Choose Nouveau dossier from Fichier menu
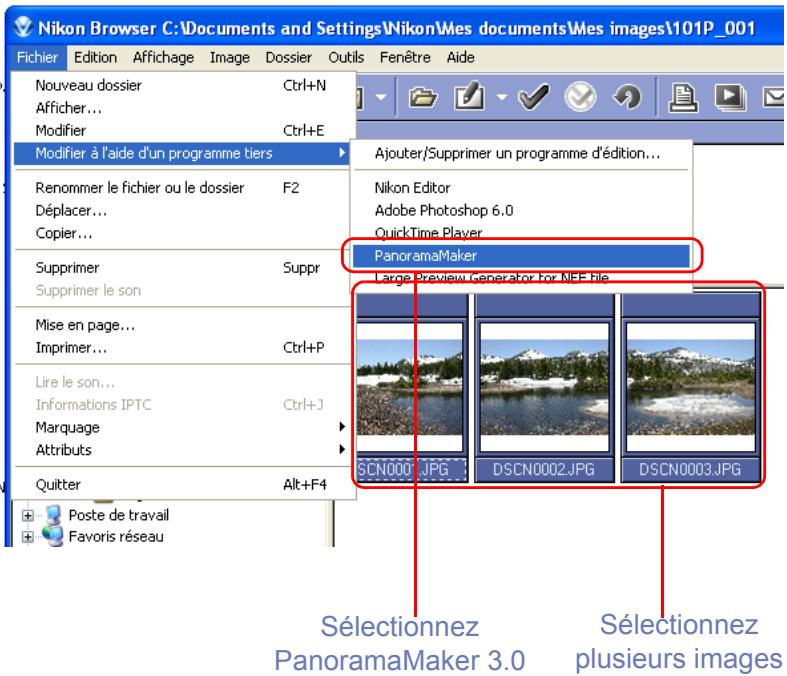 coord(182,85)
